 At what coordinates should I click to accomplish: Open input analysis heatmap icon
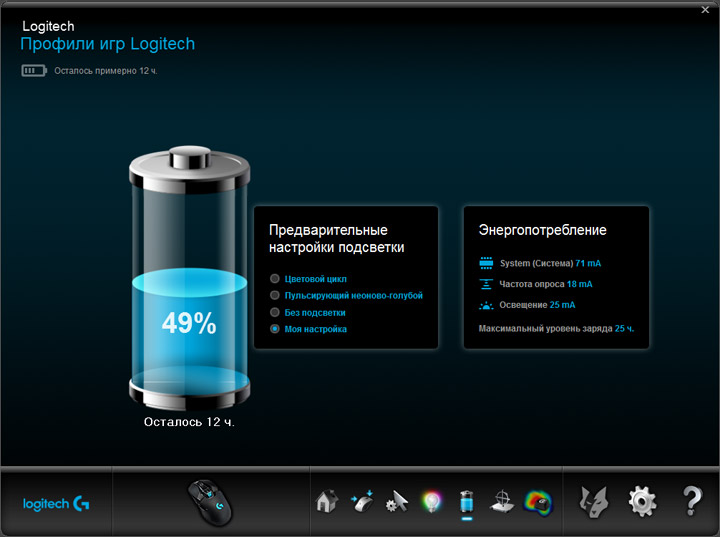click(x=538, y=502)
